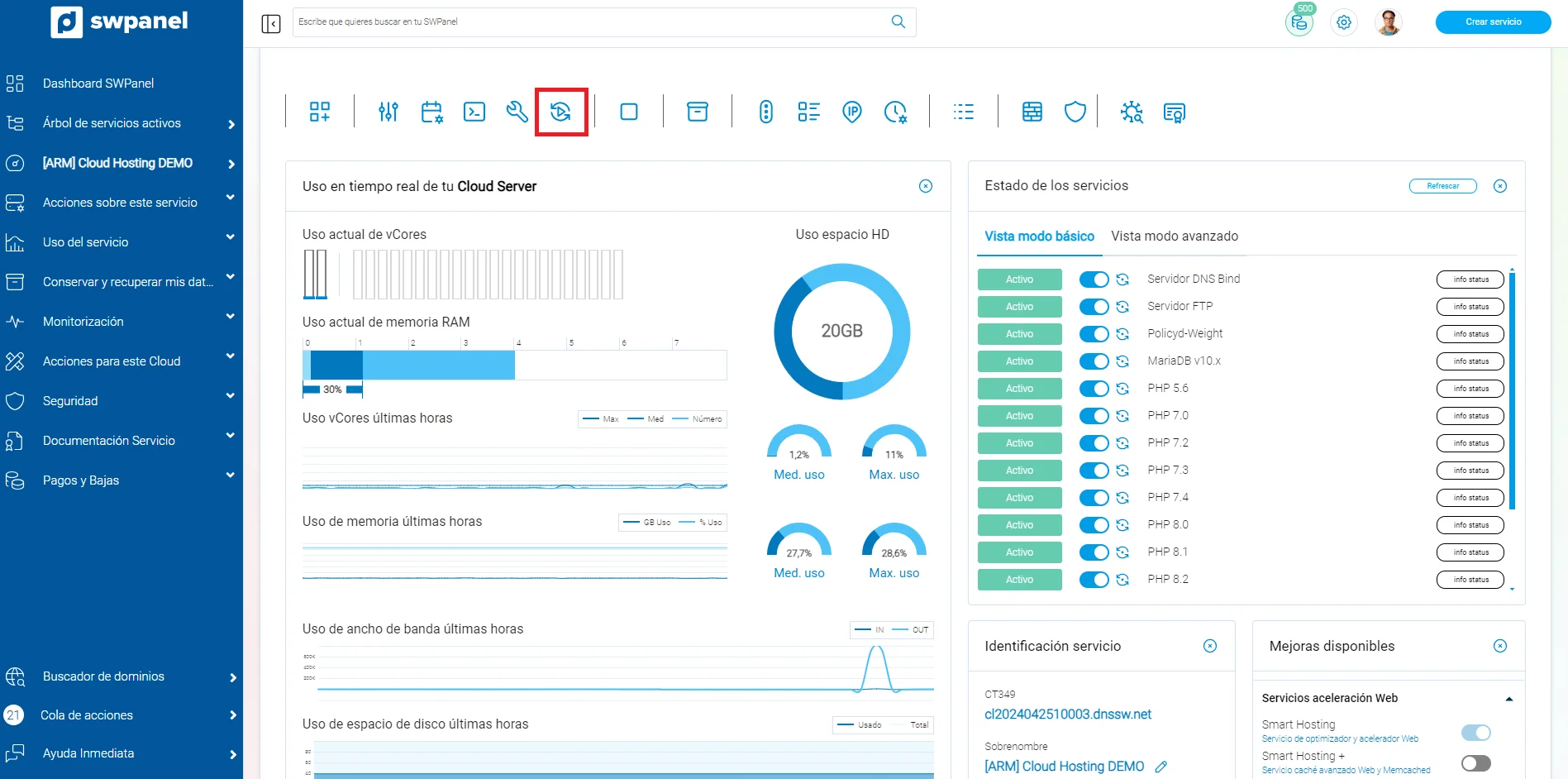Click the wrench tool icon
The image size is (1568, 779).
[517, 112]
